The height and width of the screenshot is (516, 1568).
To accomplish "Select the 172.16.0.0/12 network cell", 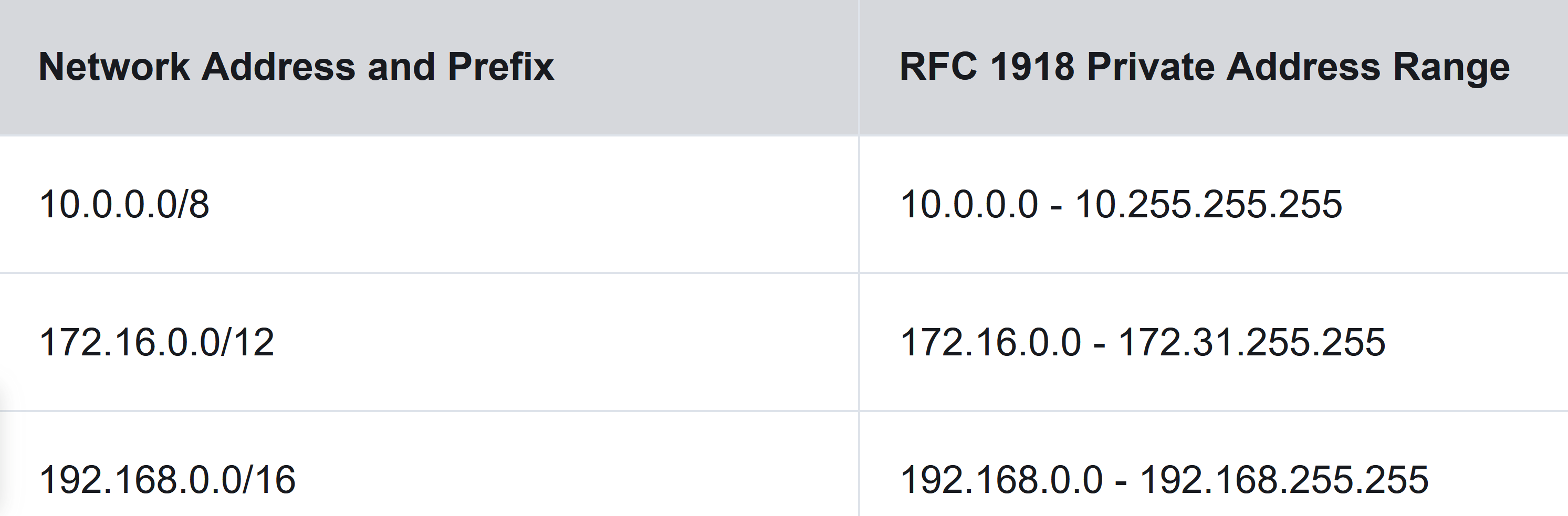I will [x=156, y=342].
